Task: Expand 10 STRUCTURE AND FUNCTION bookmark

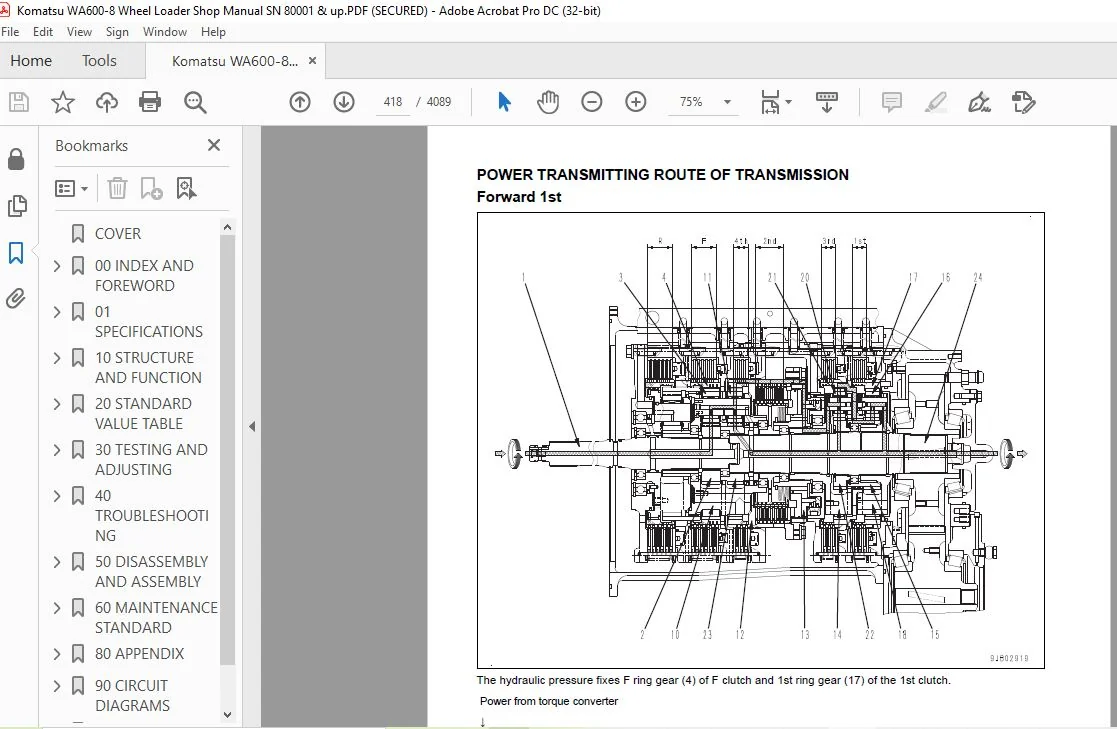Action: pyautogui.click(x=57, y=358)
